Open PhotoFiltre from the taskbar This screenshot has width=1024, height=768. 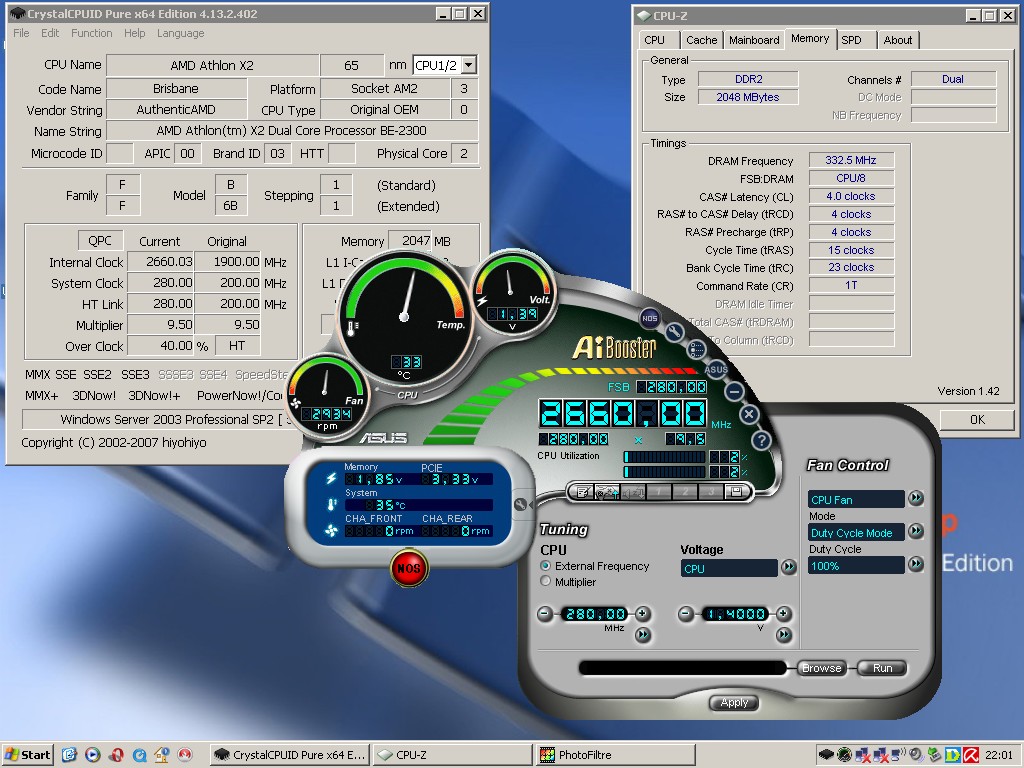point(615,755)
